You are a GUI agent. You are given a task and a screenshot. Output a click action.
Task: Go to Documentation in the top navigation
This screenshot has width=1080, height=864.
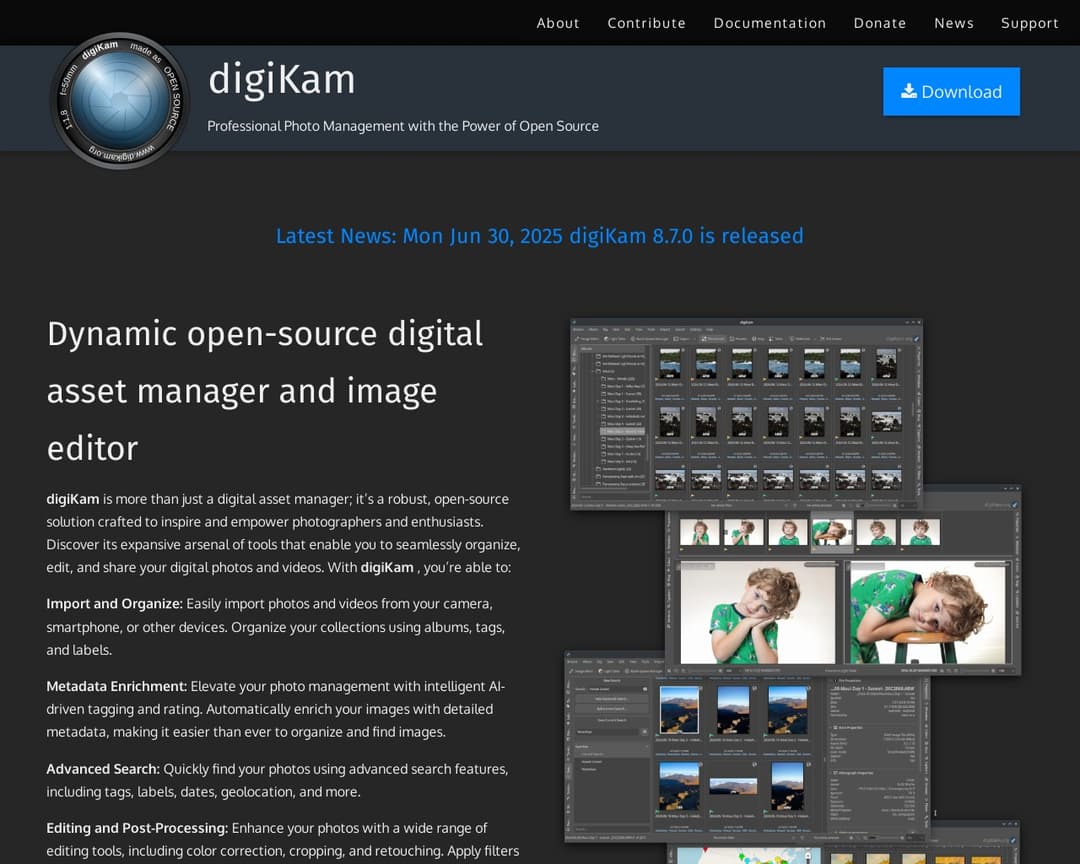click(769, 23)
